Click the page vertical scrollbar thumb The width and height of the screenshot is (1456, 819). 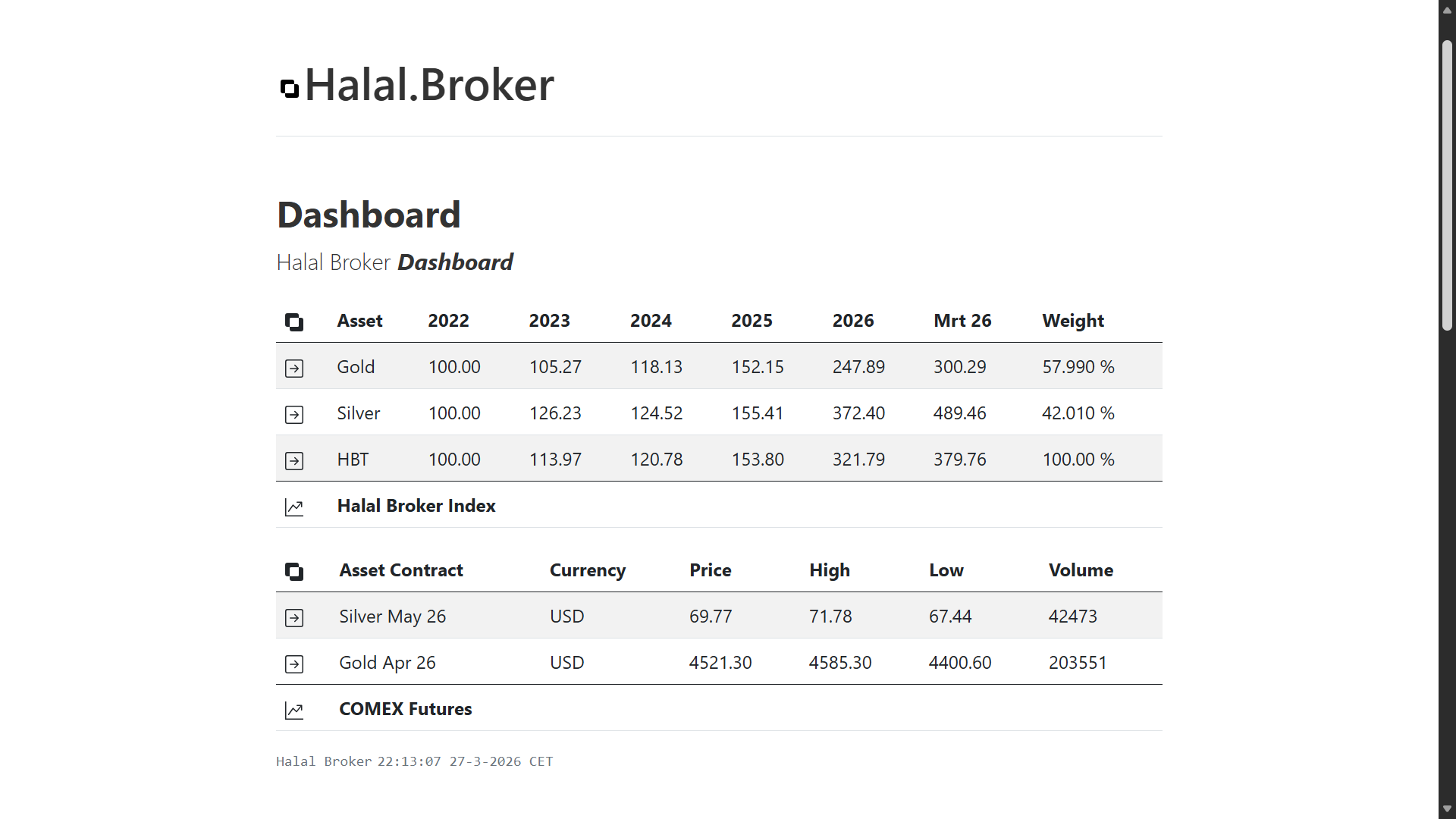[x=1447, y=186]
